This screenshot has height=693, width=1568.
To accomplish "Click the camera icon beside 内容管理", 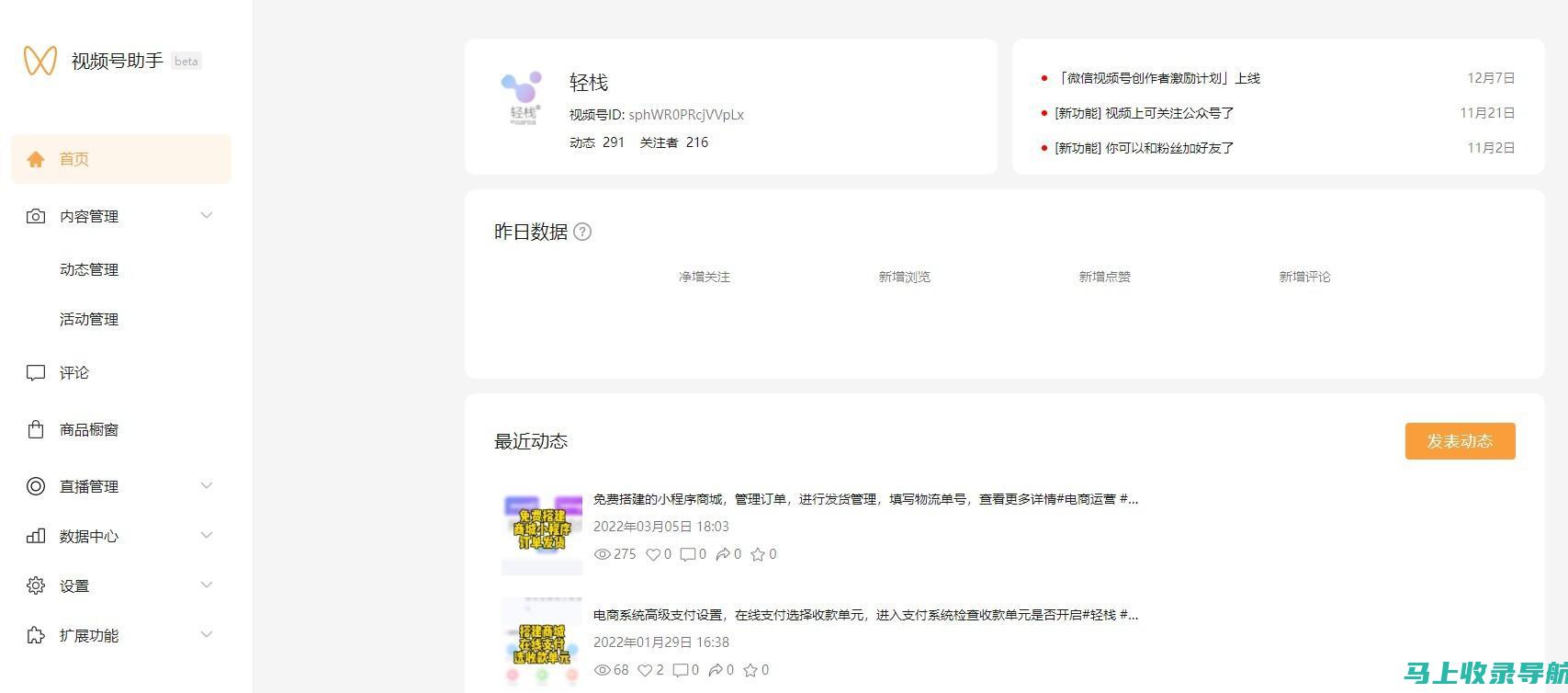I will (x=36, y=216).
